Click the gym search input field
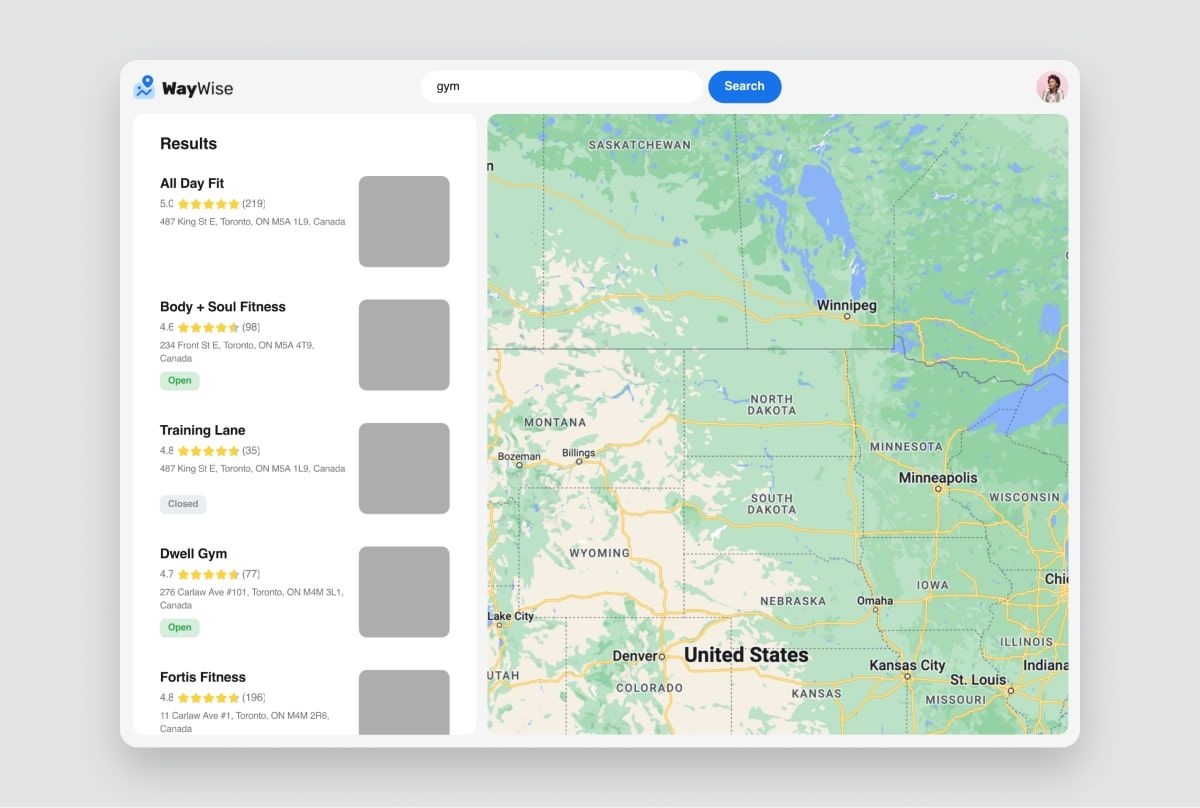 click(x=562, y=87)
